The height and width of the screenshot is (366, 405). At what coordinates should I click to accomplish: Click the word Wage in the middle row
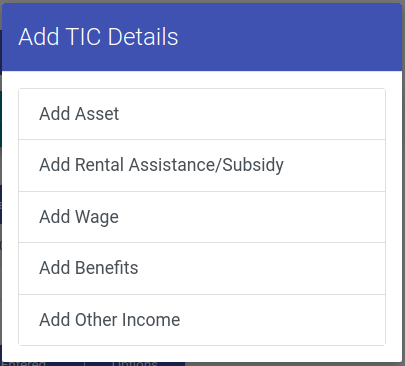[97, 218]
